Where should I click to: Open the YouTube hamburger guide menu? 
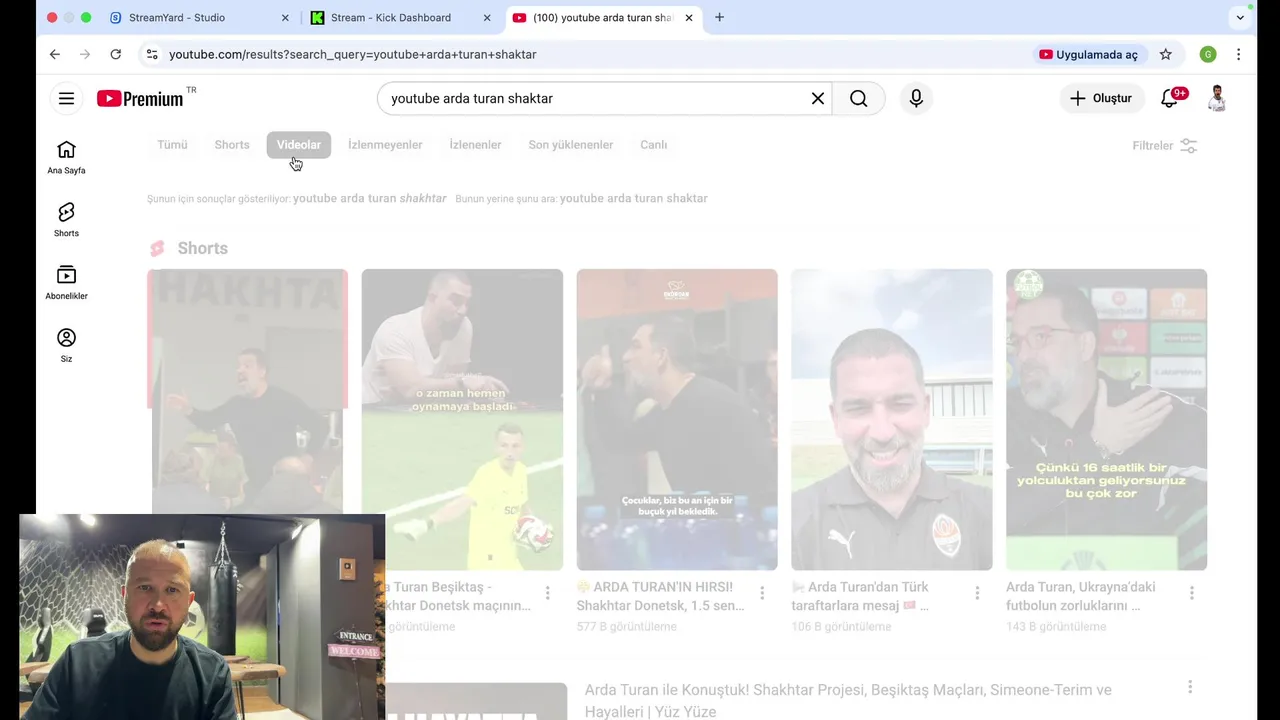tap(66, 98)
